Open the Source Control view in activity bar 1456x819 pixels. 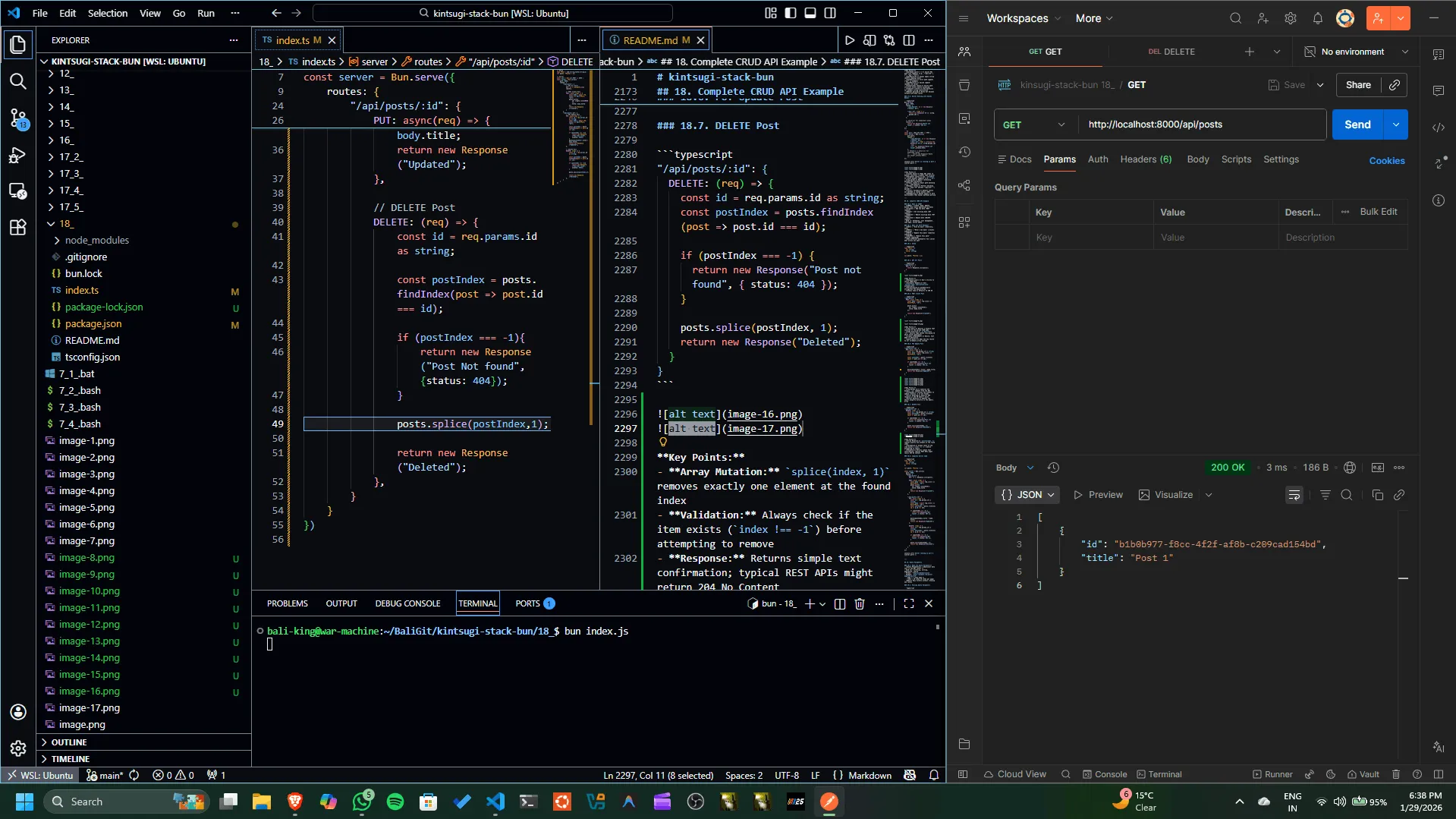coord(17,118)
